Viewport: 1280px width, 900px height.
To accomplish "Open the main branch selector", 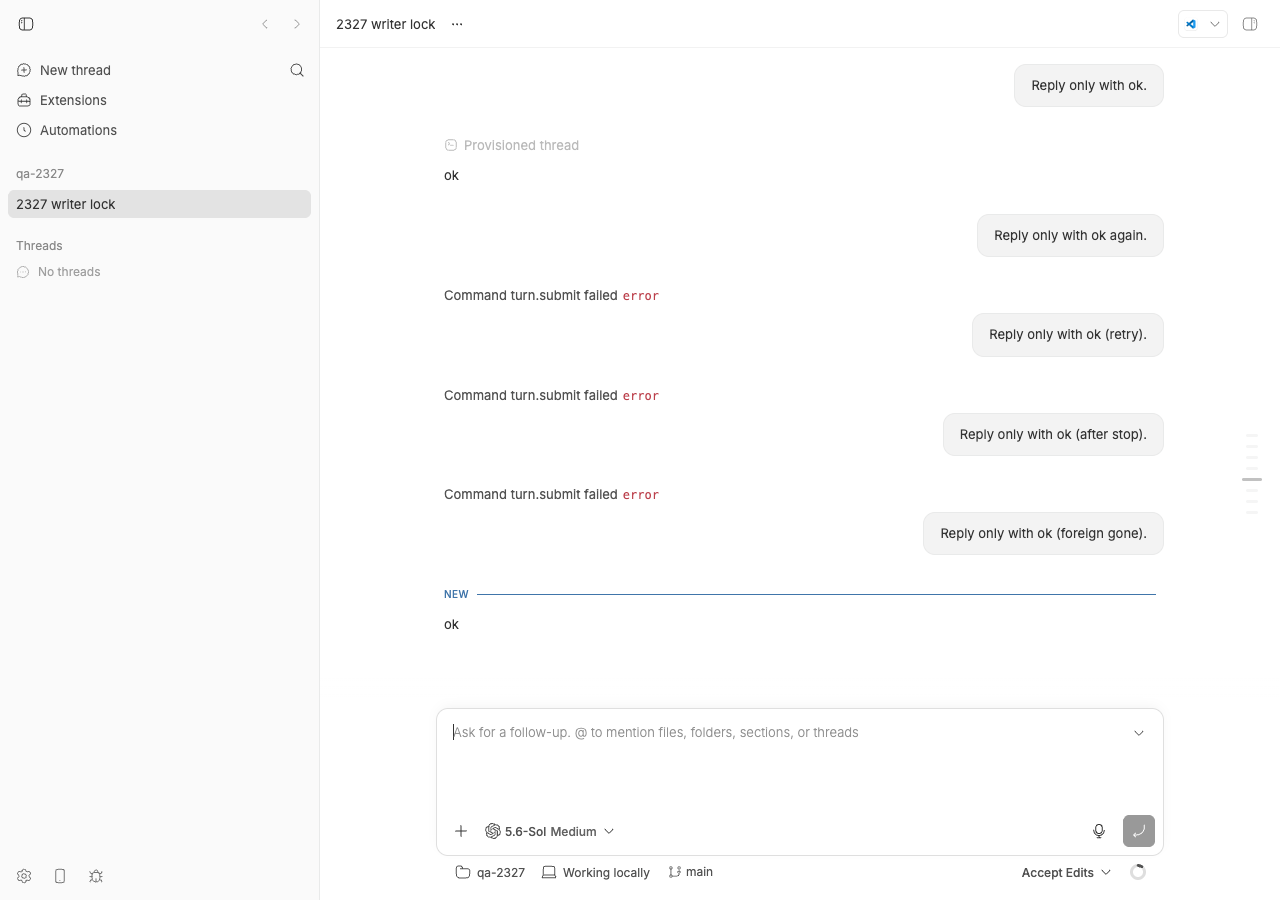I will pos(691,872).
